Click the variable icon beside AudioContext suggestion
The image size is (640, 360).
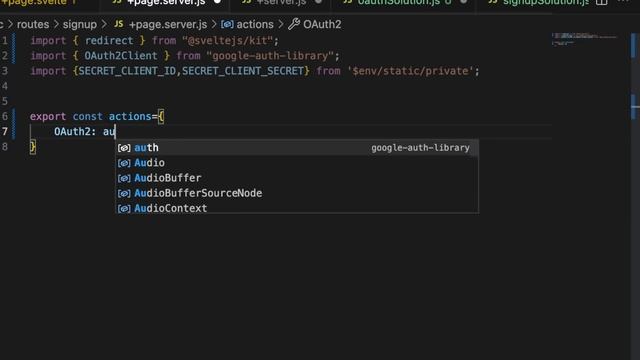124,208
